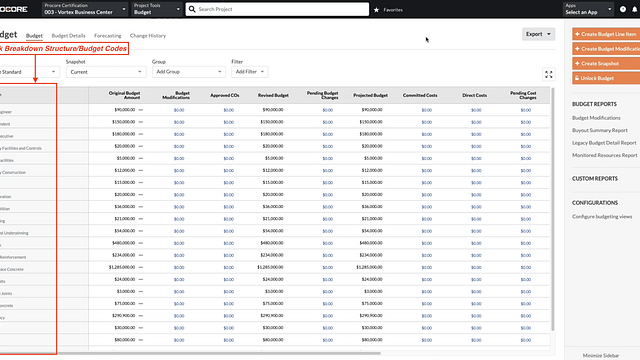
Task: Click Create Budget Modification button
Action: [606, 49]
